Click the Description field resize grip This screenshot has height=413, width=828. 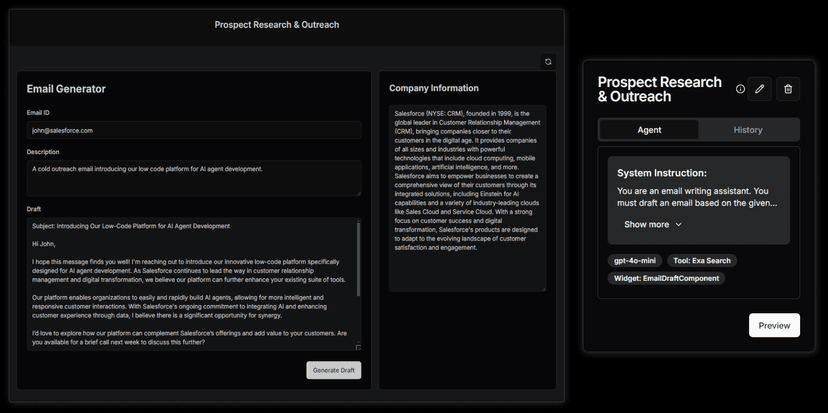point(358,191)
